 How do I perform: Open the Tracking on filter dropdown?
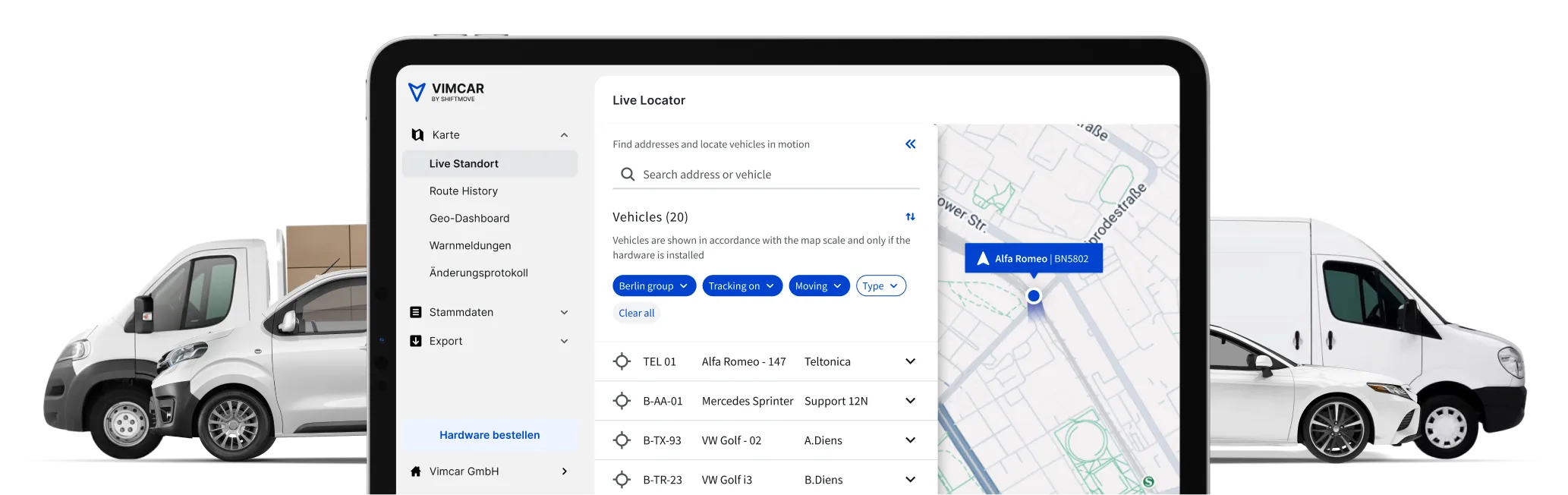coord(742,285)
